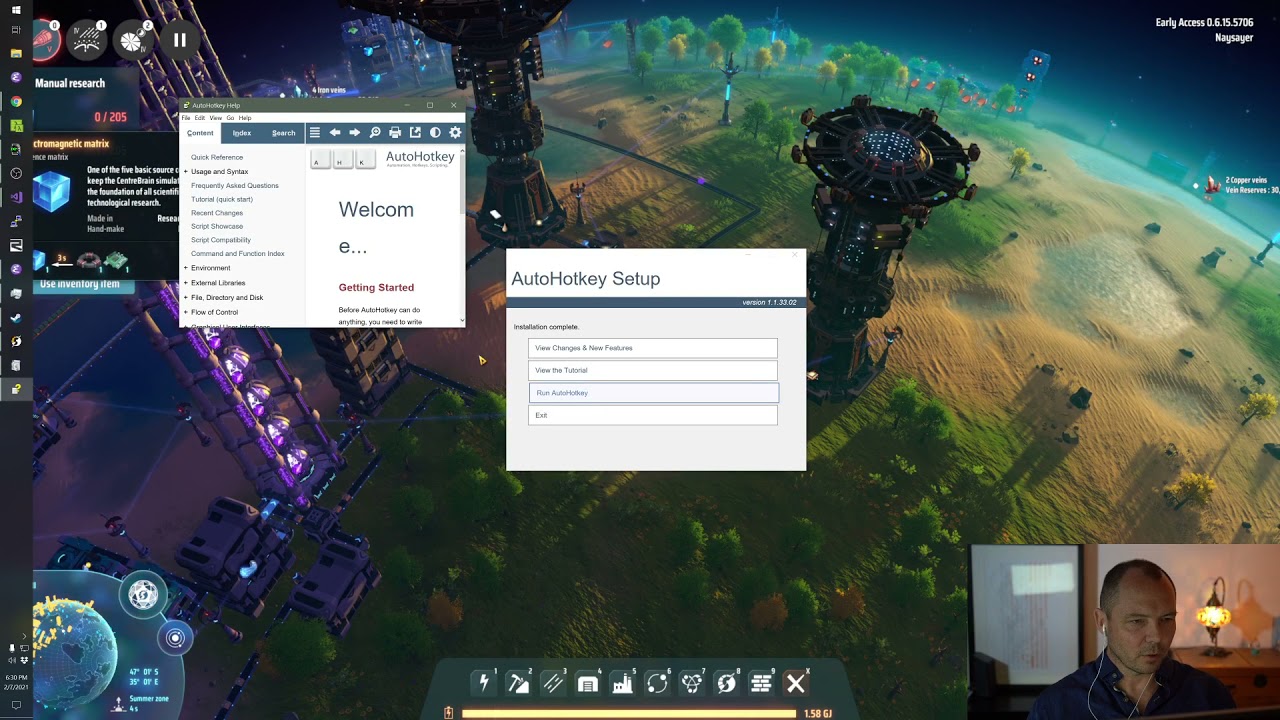Image resolution: width=1280 pixels, height=720 pixels.
Task: Open Visual Studio from taskbar
Action: coord(16,197)
